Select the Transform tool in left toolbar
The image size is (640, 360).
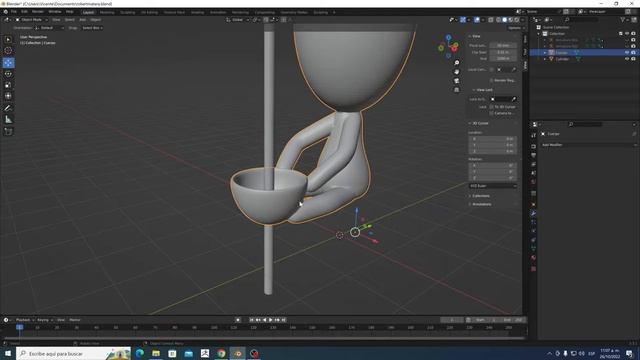coord(8,96)
